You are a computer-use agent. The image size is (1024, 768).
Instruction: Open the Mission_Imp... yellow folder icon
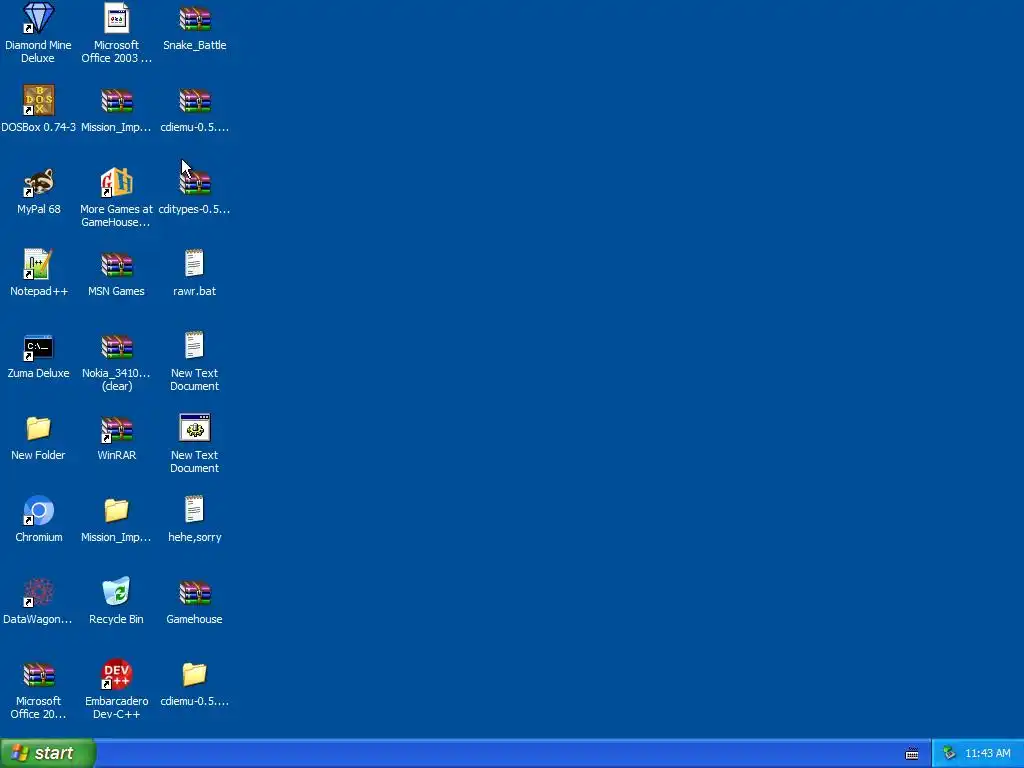[x=116, y=511]
